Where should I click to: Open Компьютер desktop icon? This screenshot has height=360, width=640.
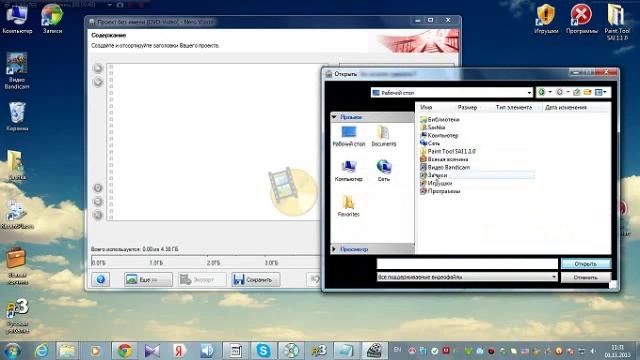coord(17,19)
